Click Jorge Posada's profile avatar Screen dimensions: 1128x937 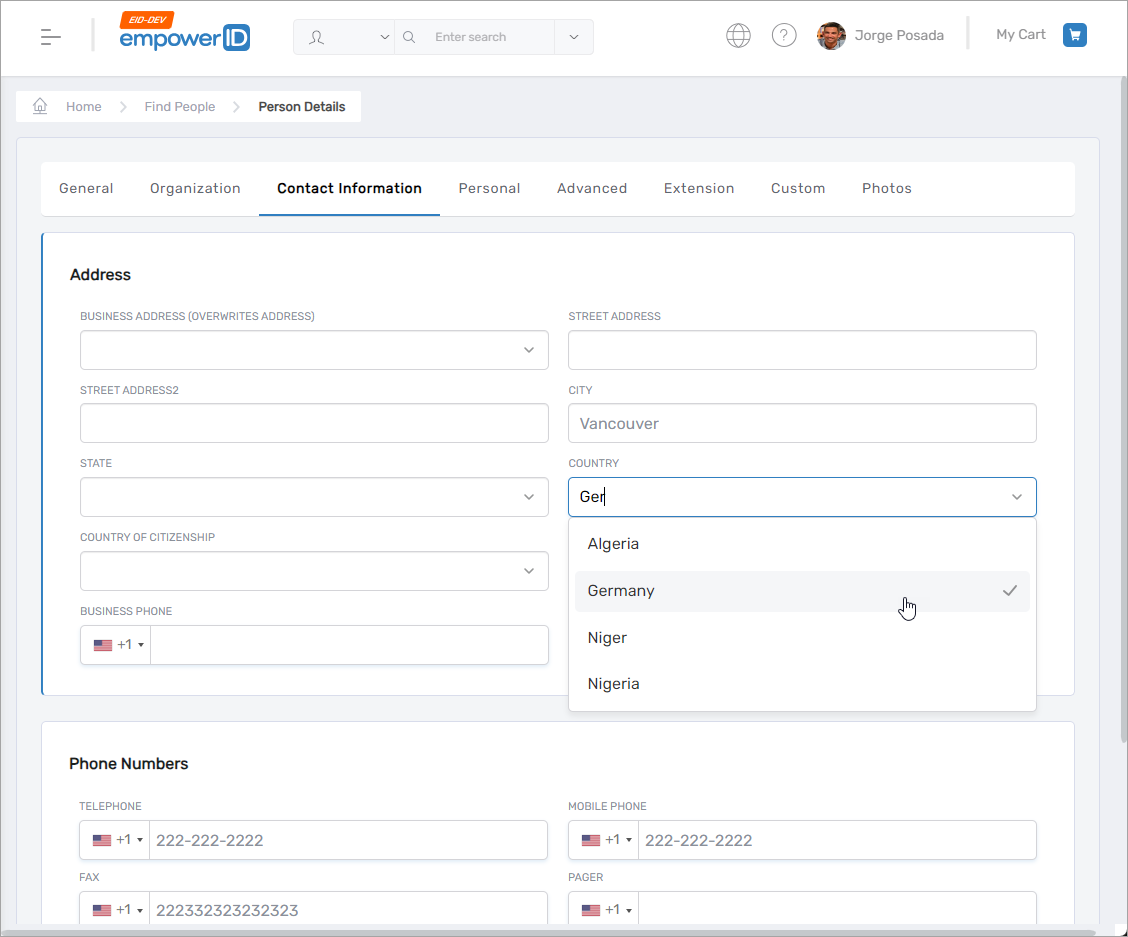pyautogui.click(x=831, y=36)
